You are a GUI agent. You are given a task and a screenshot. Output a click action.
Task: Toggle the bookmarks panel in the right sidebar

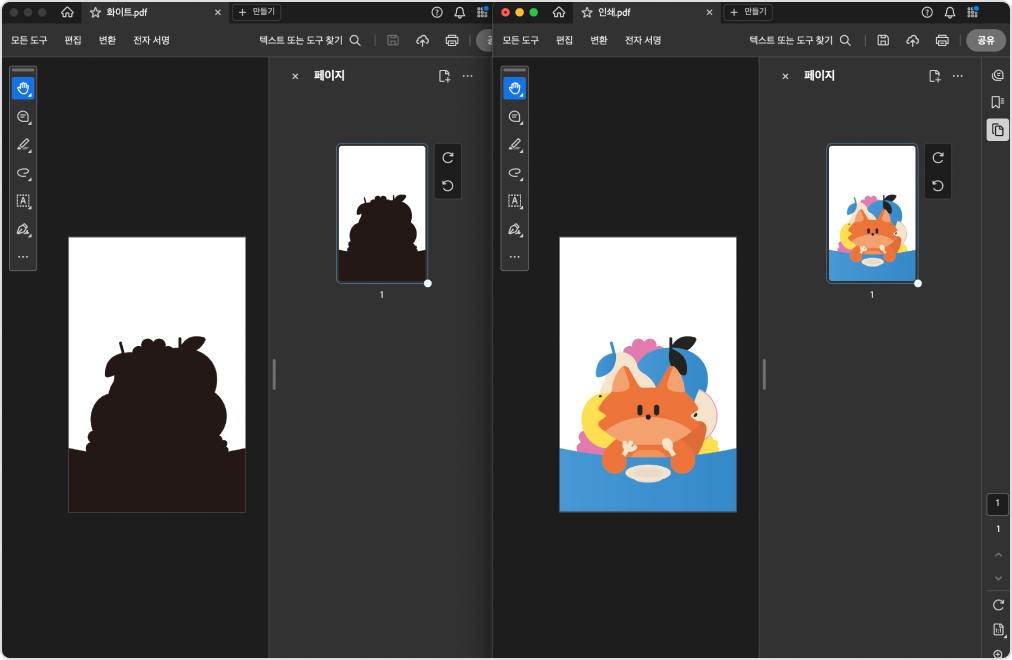(997, 102)
